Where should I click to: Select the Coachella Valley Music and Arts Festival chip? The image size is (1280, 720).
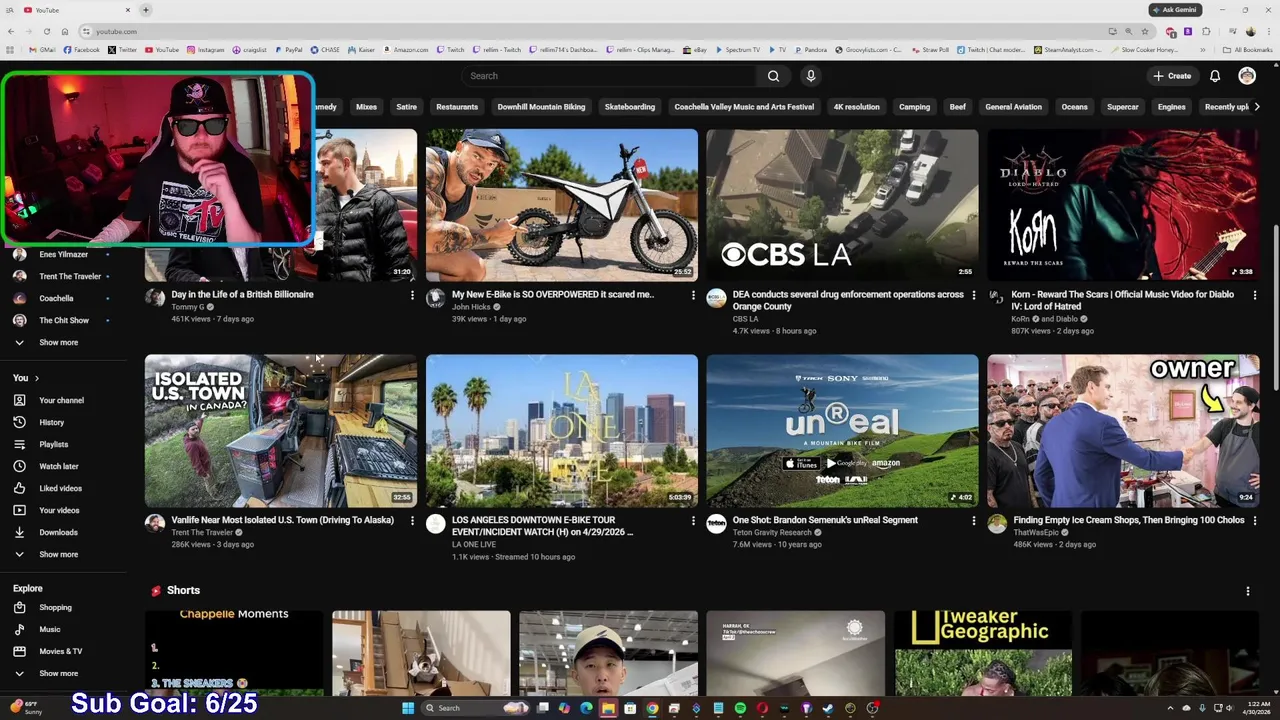tap(744, 107)
